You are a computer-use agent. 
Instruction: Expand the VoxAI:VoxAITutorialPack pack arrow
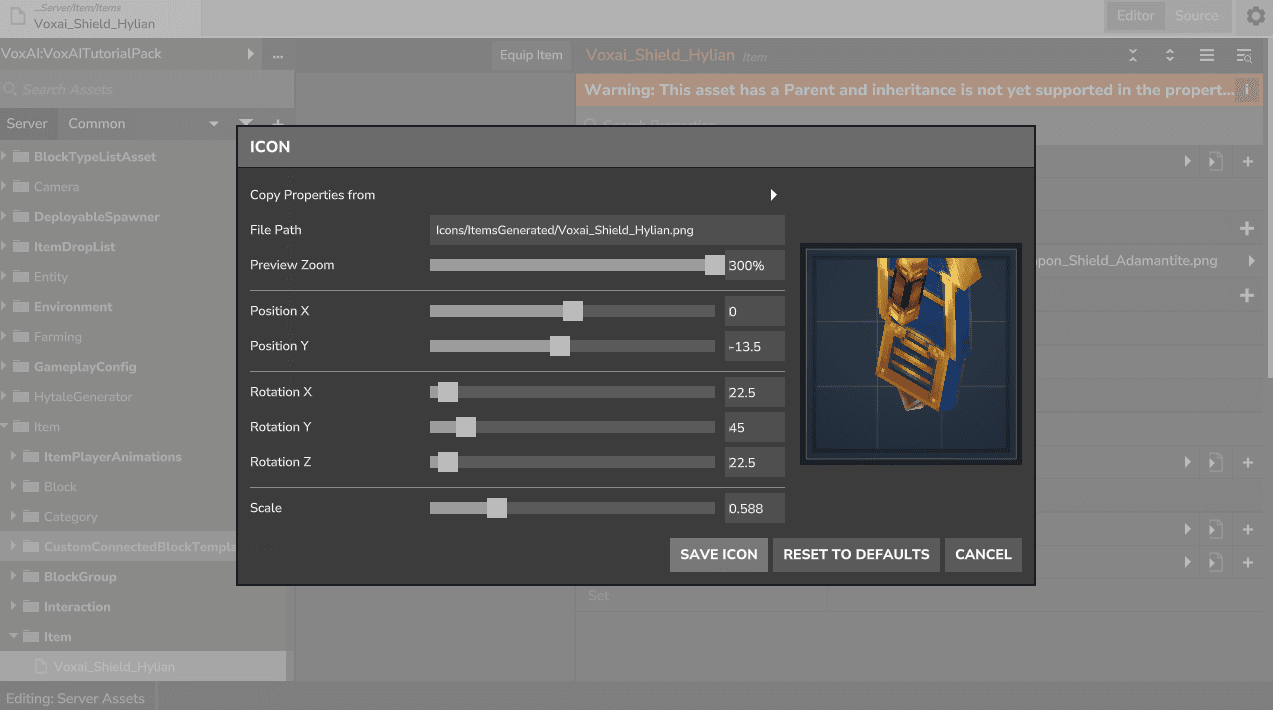tap(250, 54)
